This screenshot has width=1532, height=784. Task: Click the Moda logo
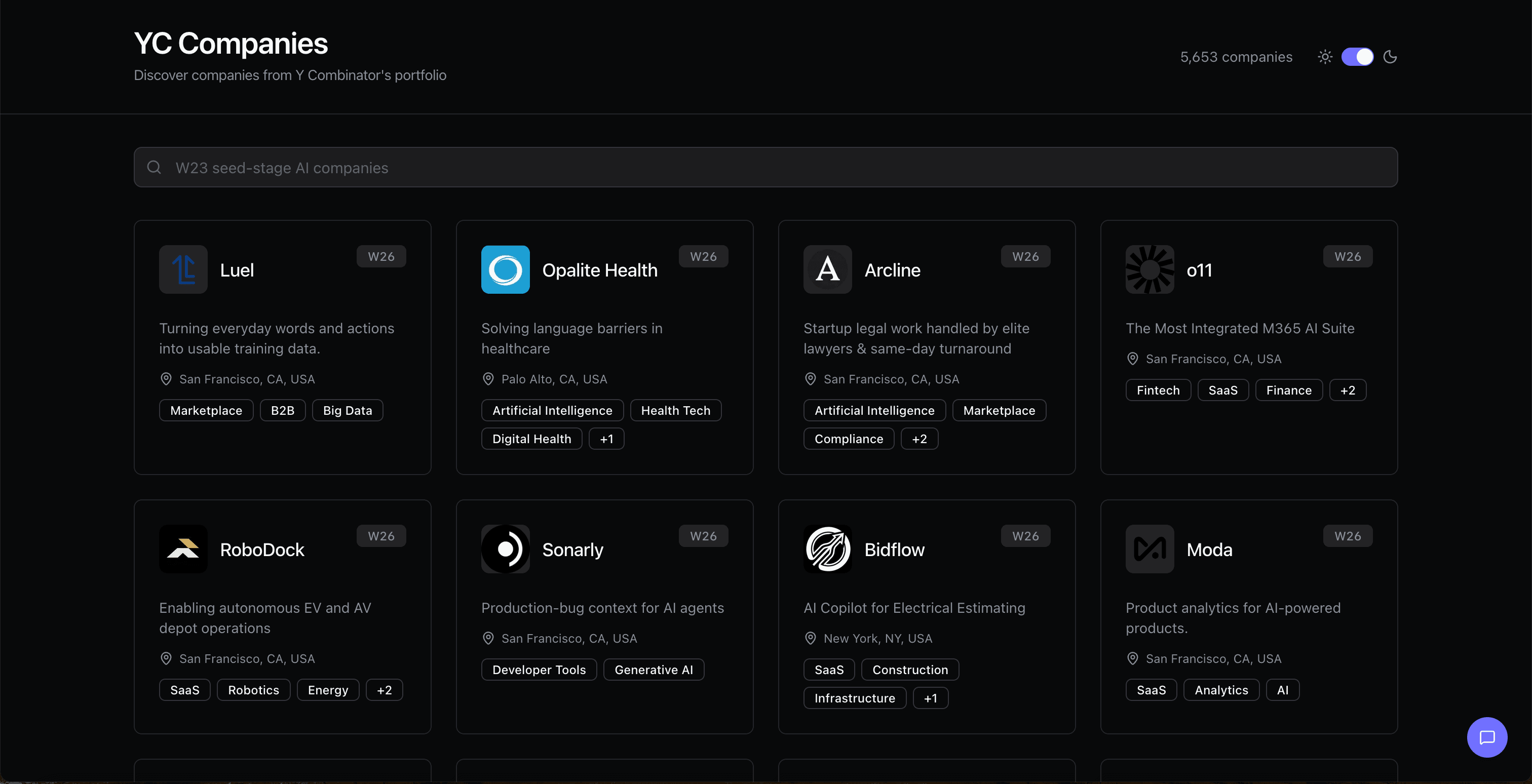click(1149, 548)
